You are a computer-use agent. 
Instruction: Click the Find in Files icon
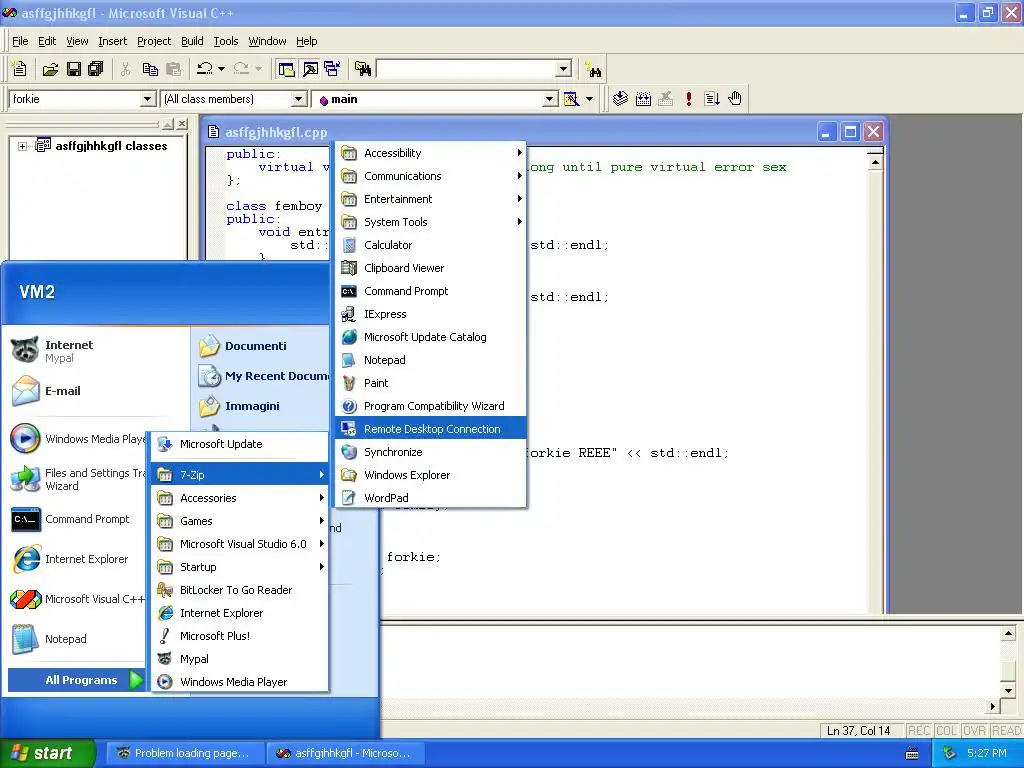[363, 69]
